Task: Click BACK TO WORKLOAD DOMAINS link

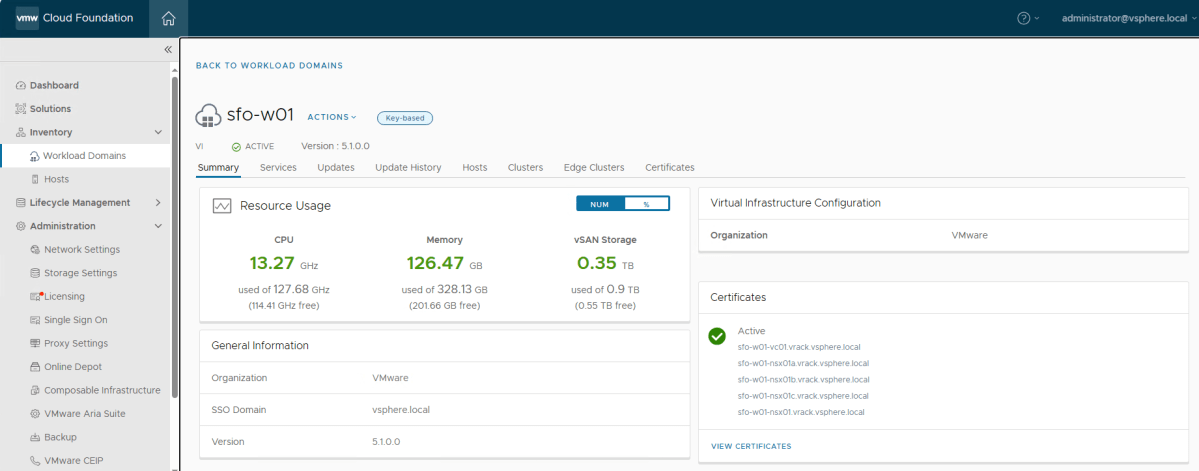Action: pyautogui.click(x=269, y=66)
